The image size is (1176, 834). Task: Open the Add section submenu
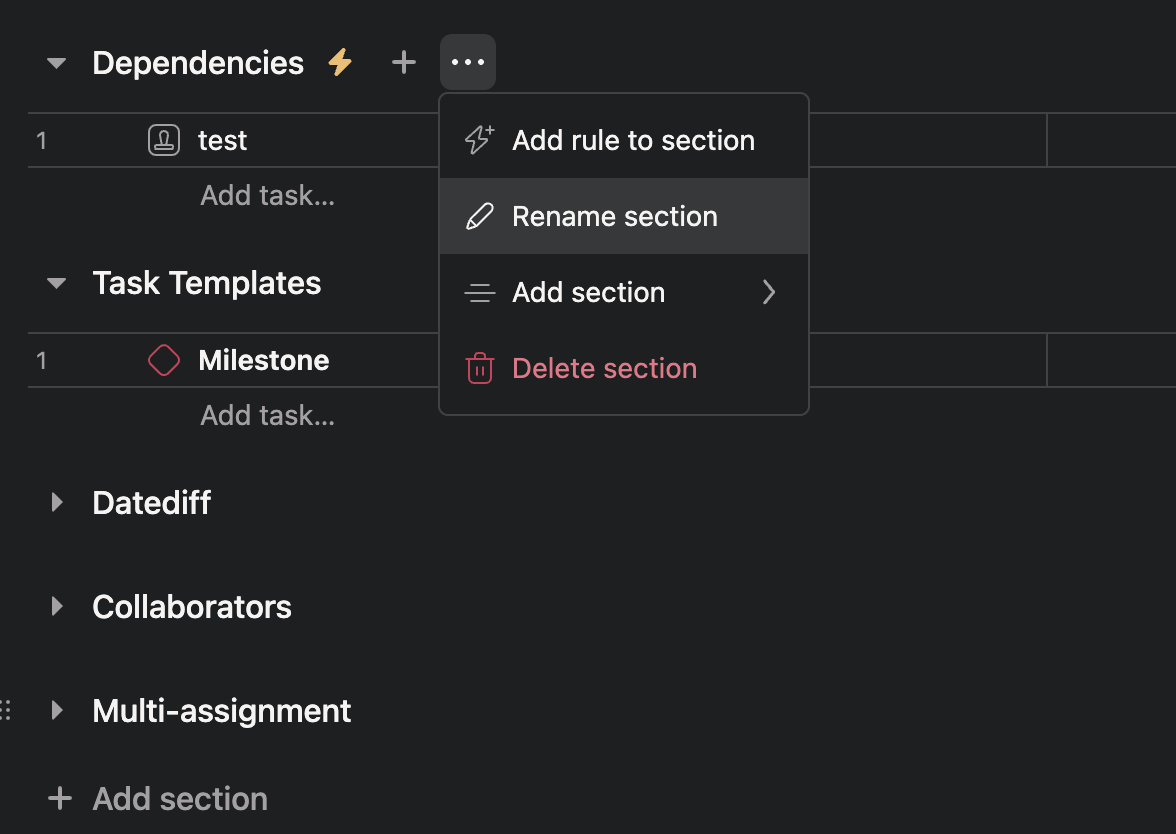click(x=624, y=292)
